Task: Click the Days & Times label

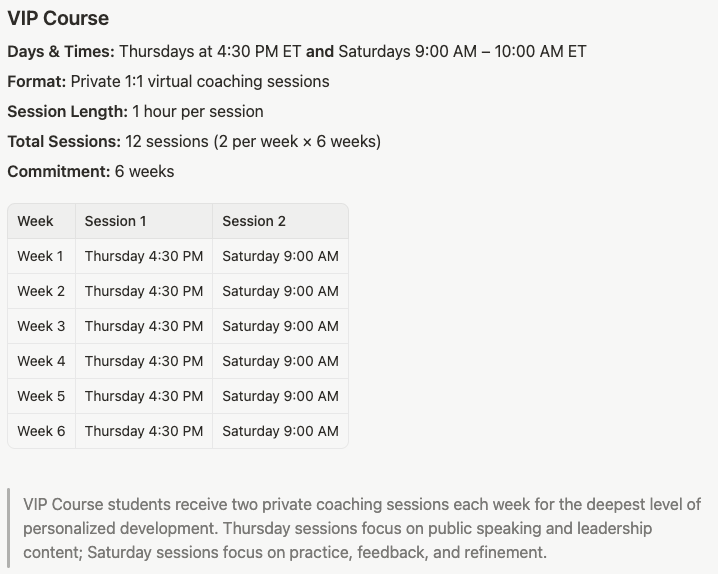Action: [61, 51]
